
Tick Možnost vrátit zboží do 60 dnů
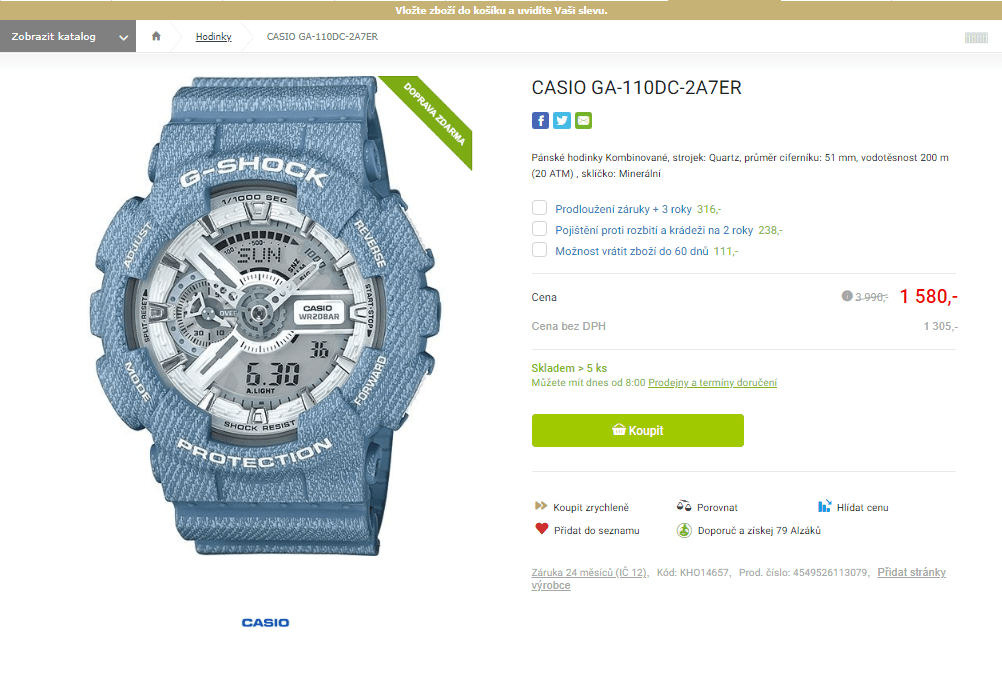click(539, 250)
